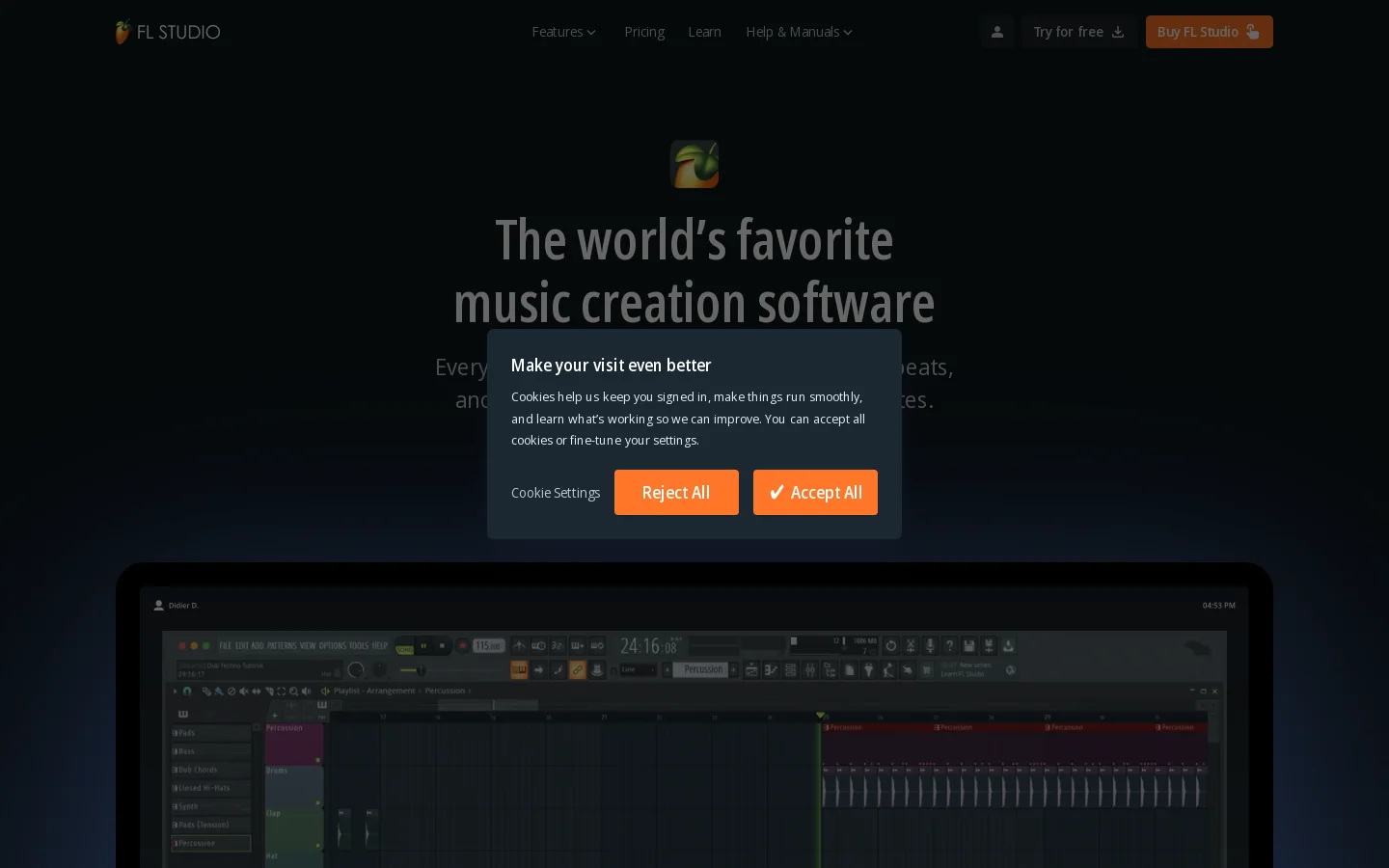Expand the Help & Manuals menu
The width and height of the screenshot is (1389, 868).
799,32
